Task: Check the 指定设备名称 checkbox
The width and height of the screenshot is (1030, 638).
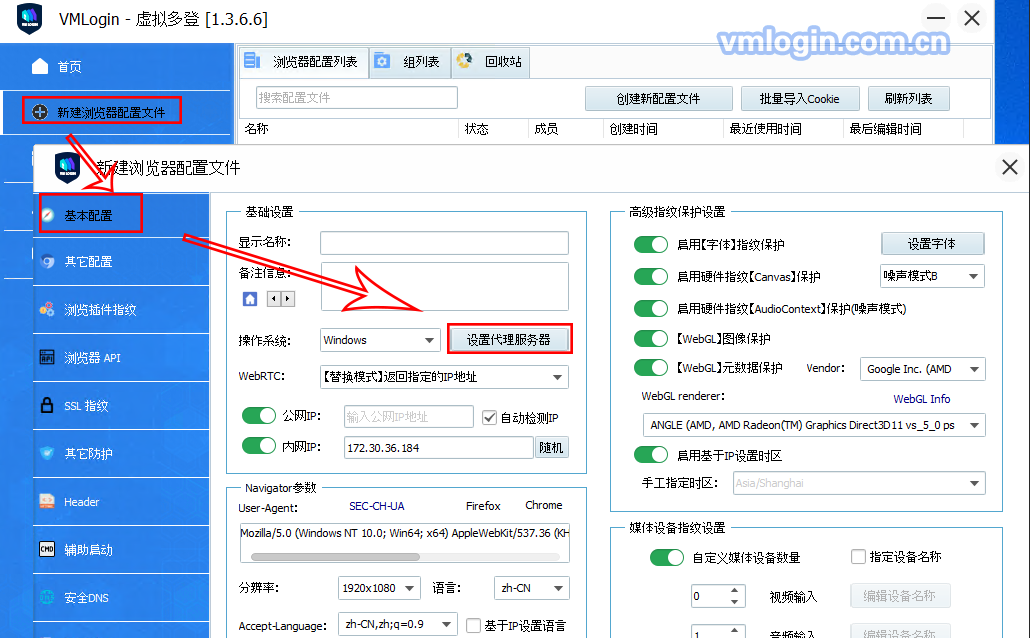Action: [x=858, y=557]
